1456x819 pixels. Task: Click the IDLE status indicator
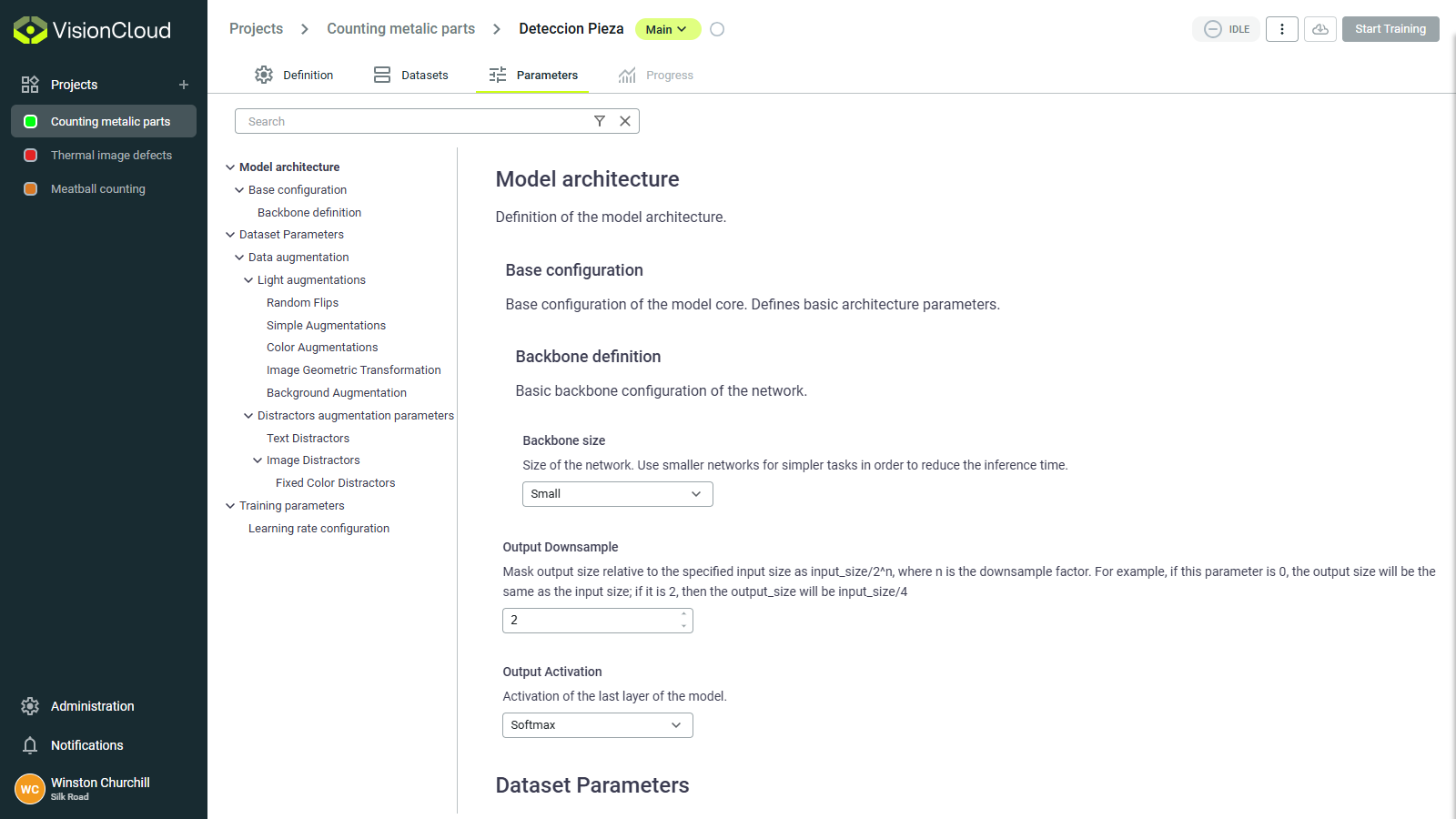(1226, 28)
